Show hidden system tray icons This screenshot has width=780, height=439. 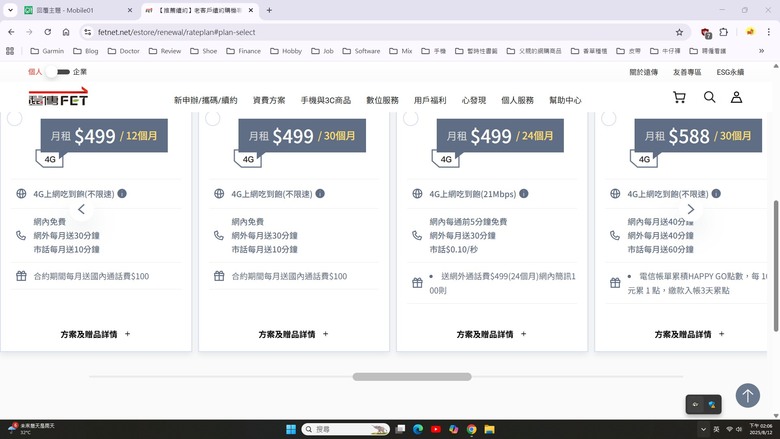(703, 429)
